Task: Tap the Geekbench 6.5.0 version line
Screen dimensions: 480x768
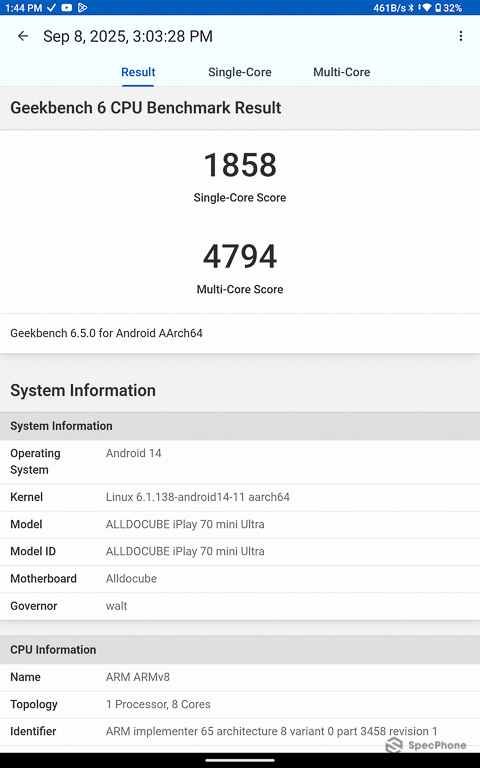Action: [106, 333]
